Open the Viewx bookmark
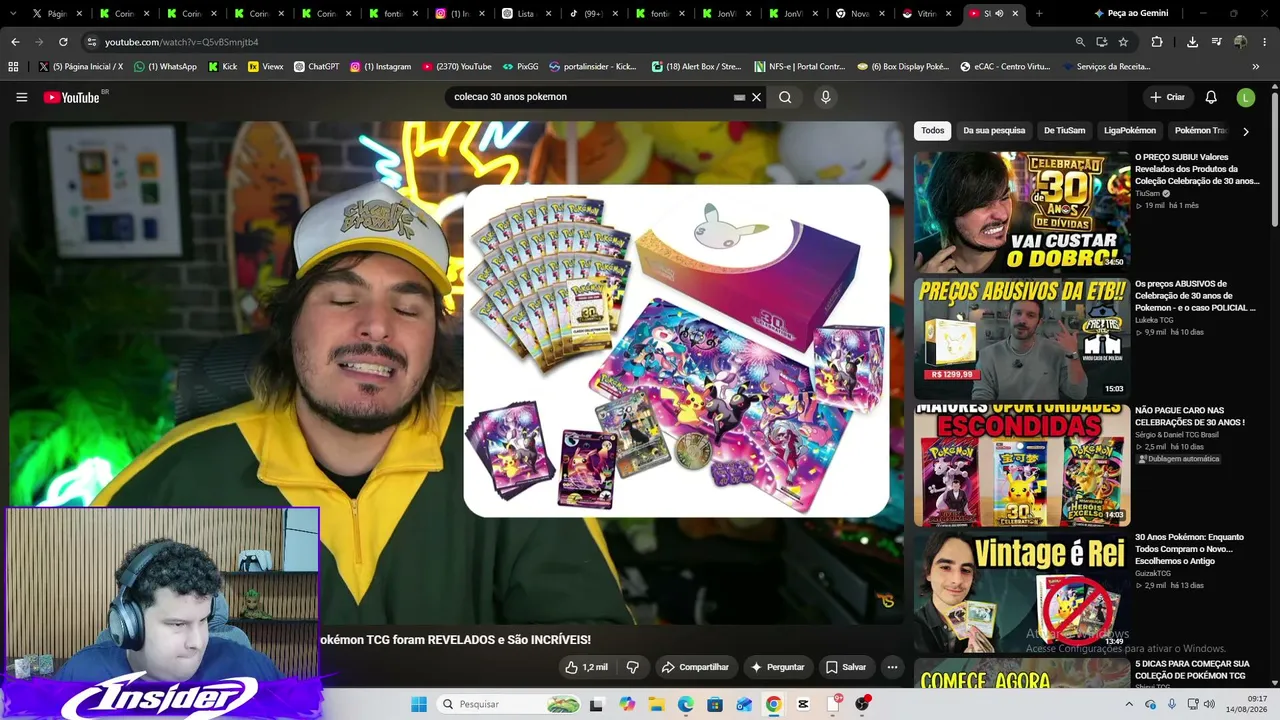The height and width of the screenshot is (720, 1280). (x=266, y=67)
